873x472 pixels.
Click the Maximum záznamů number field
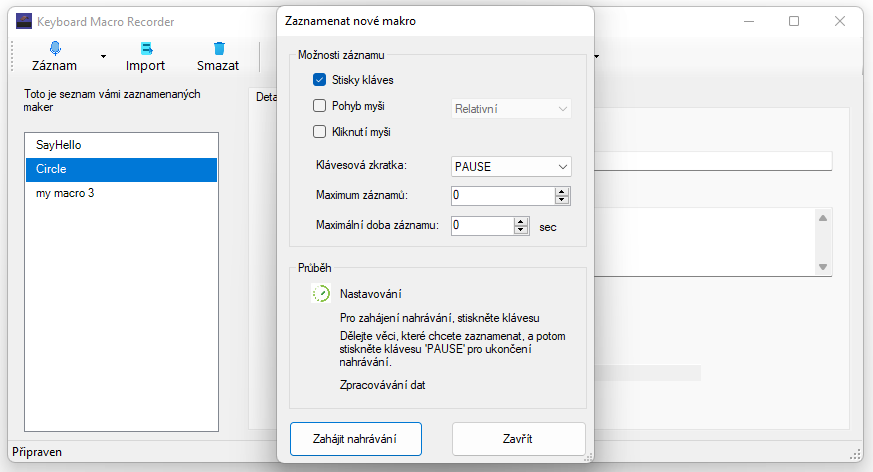pyautogui.click(x=500, y=196)
